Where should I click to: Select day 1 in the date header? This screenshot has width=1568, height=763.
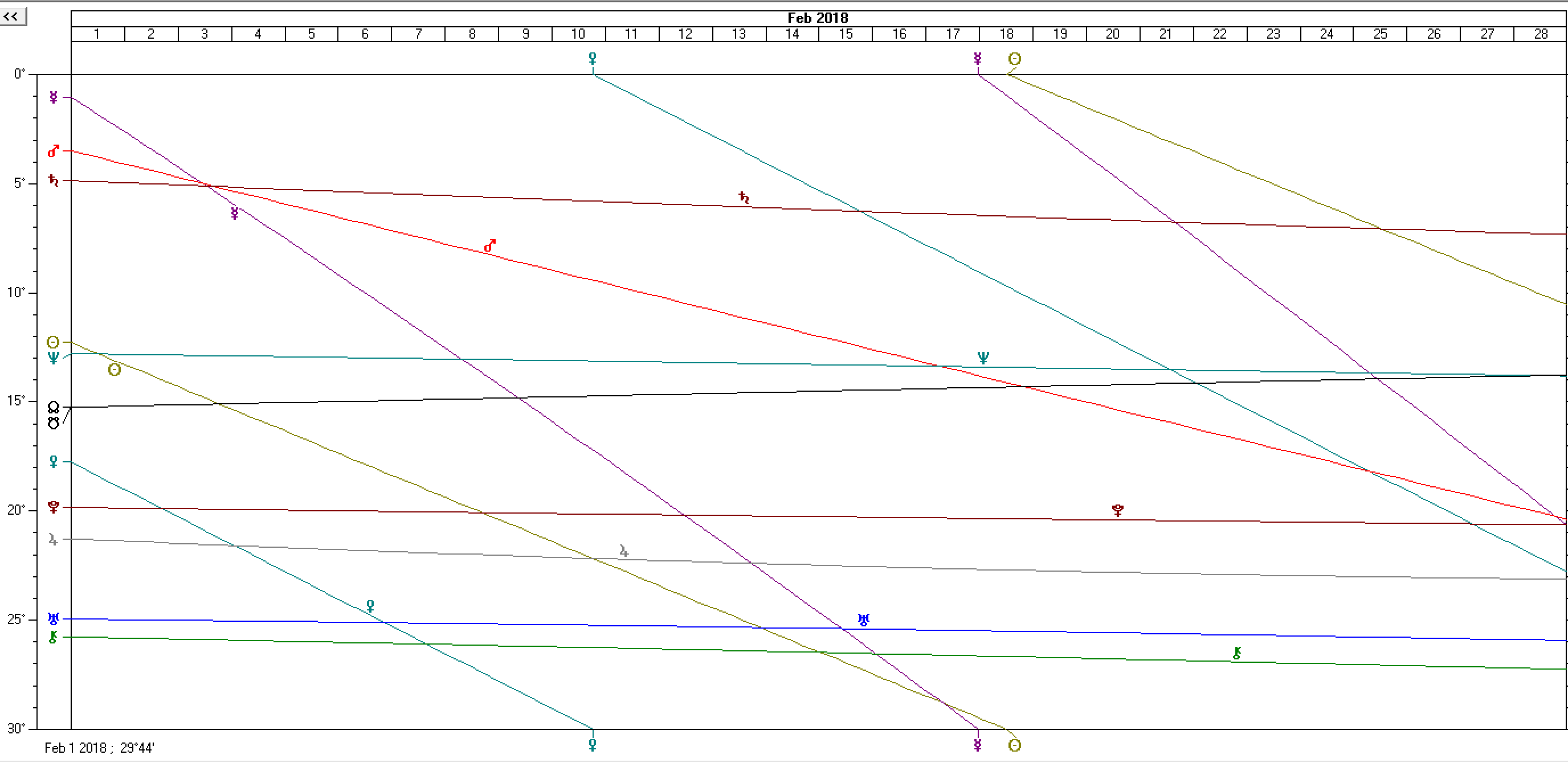point(97,34)
